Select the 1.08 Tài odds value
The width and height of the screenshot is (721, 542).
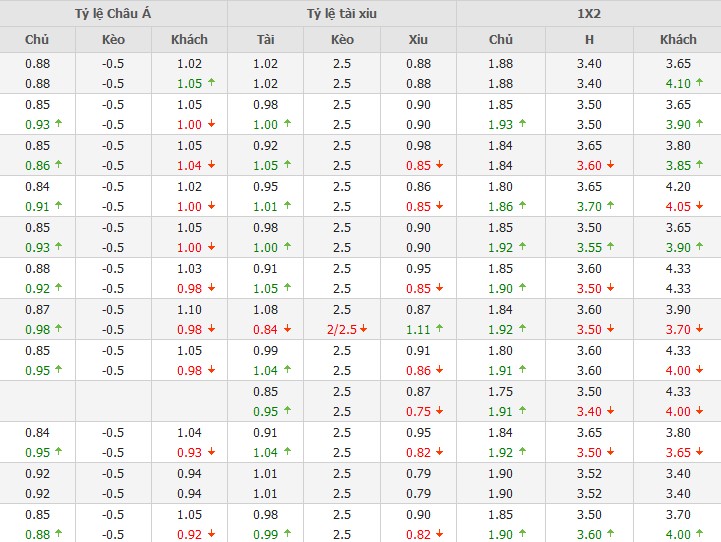pos(265,310)
